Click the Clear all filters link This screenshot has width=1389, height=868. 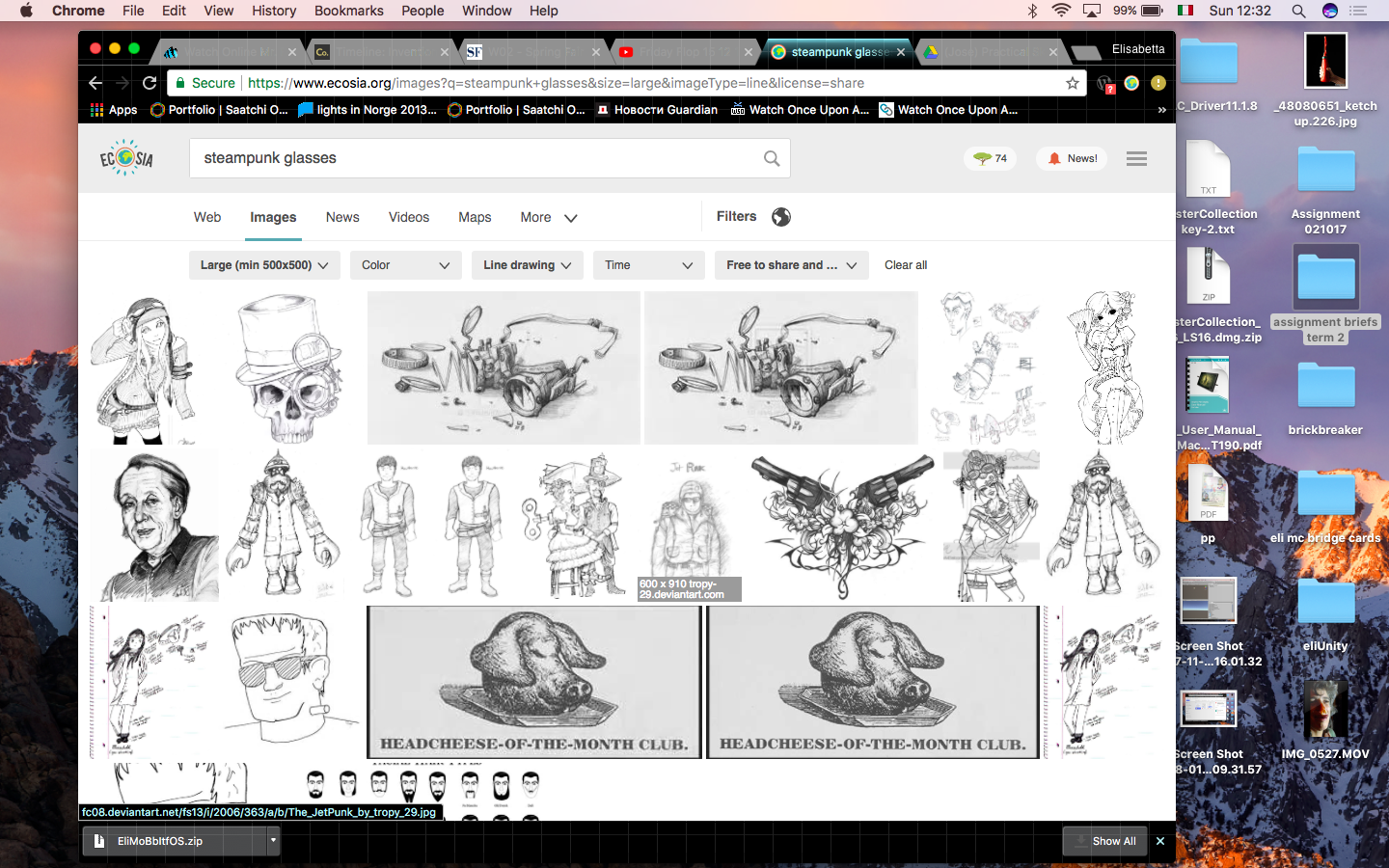point(906,265)
